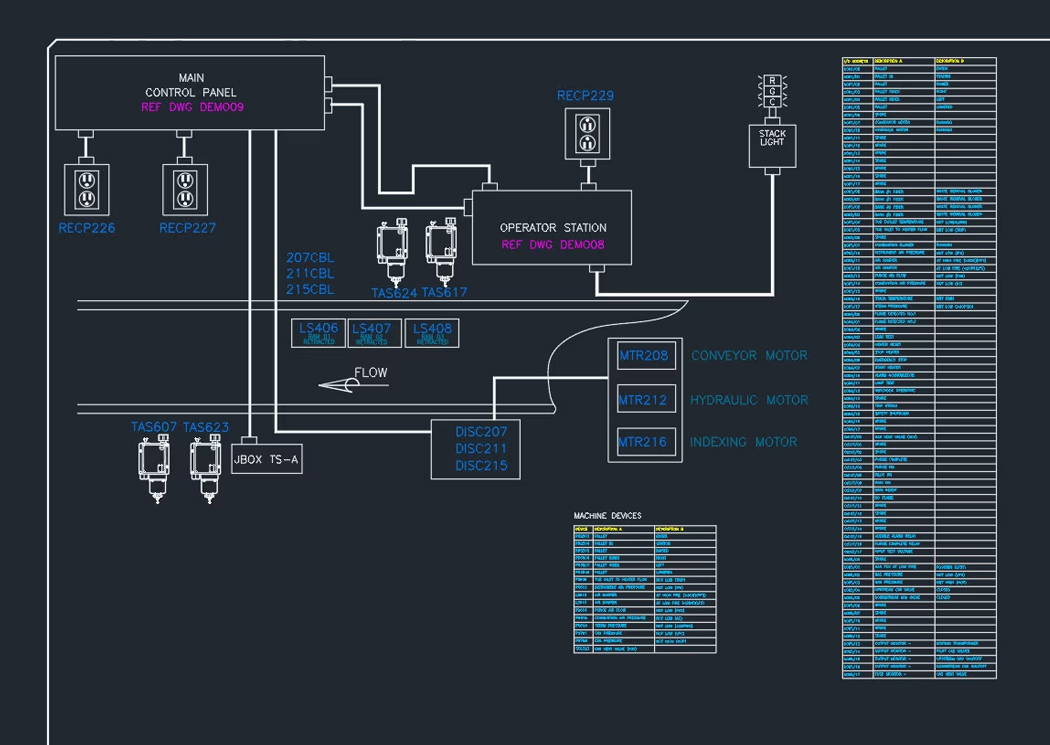Click the Operator Station REF DWG DEMO08 text

[x=552, y=244]
